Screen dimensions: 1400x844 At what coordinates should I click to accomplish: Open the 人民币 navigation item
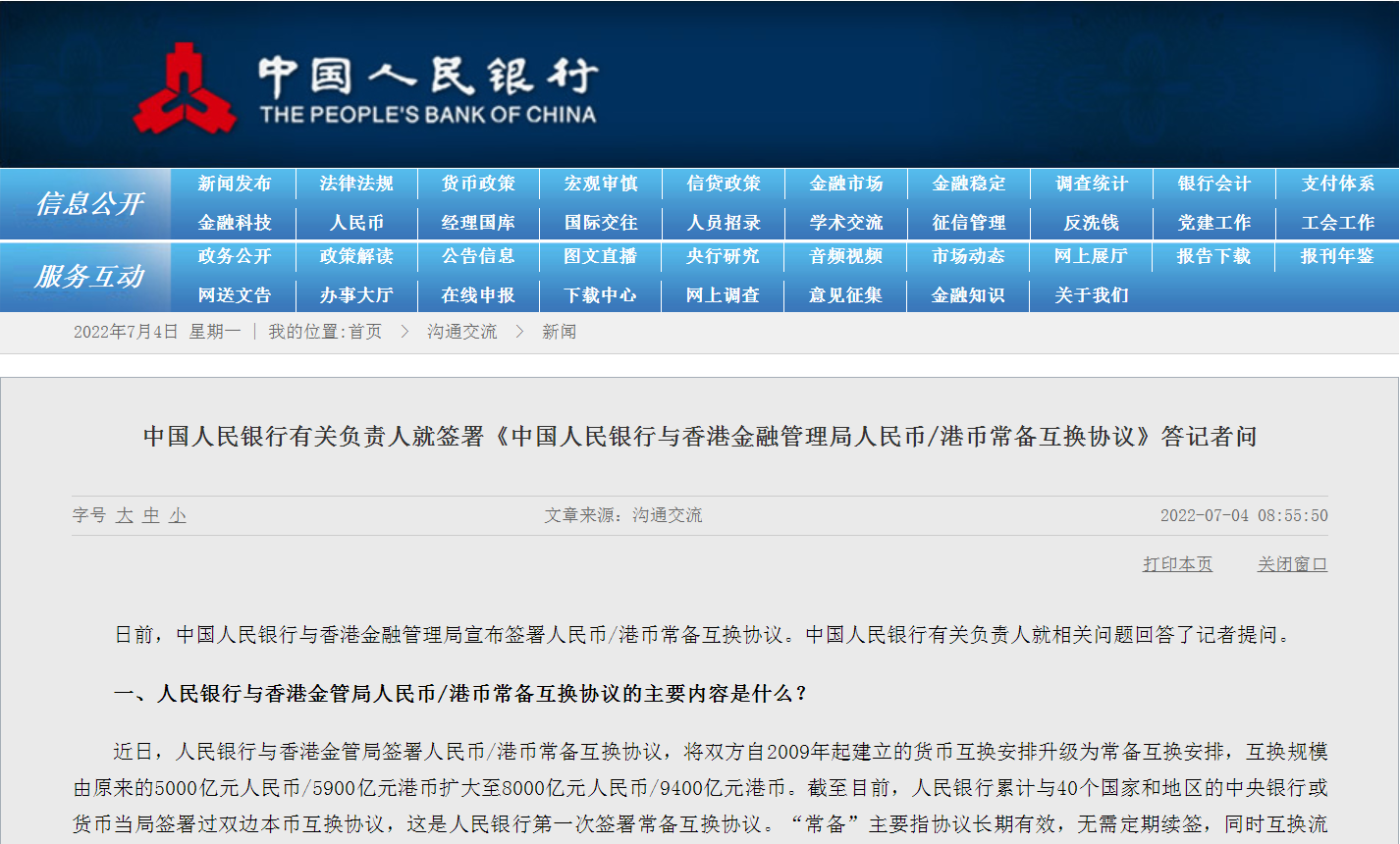(x=355, y=223)
